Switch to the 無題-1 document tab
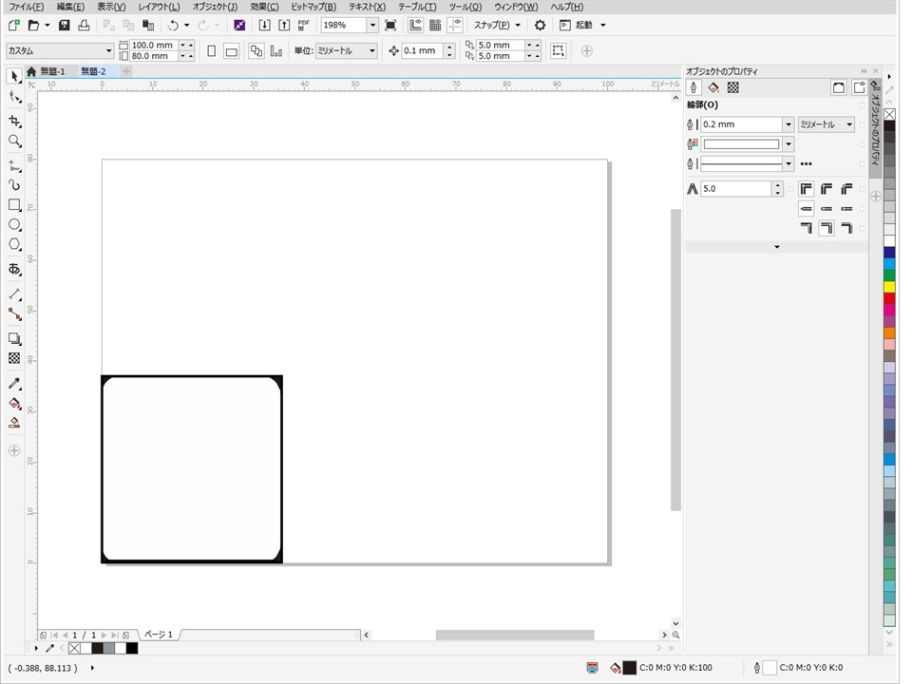 point(52,72)
